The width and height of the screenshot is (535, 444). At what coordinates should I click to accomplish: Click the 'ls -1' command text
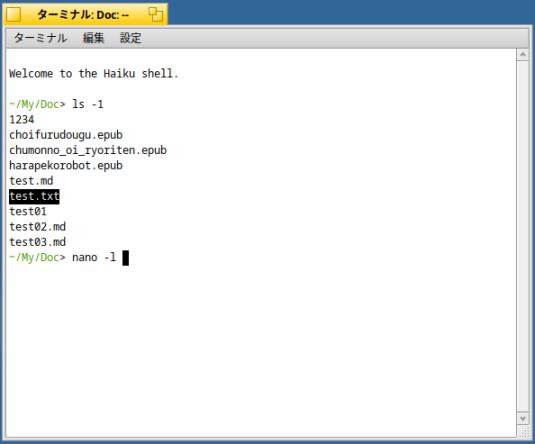tap(88, 104)
